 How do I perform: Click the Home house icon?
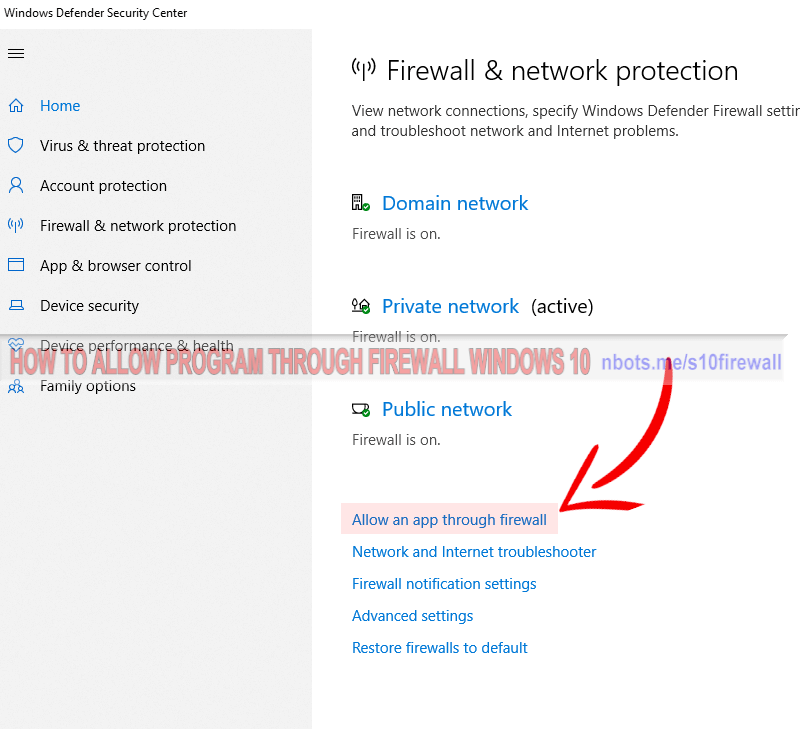[16, 106]
